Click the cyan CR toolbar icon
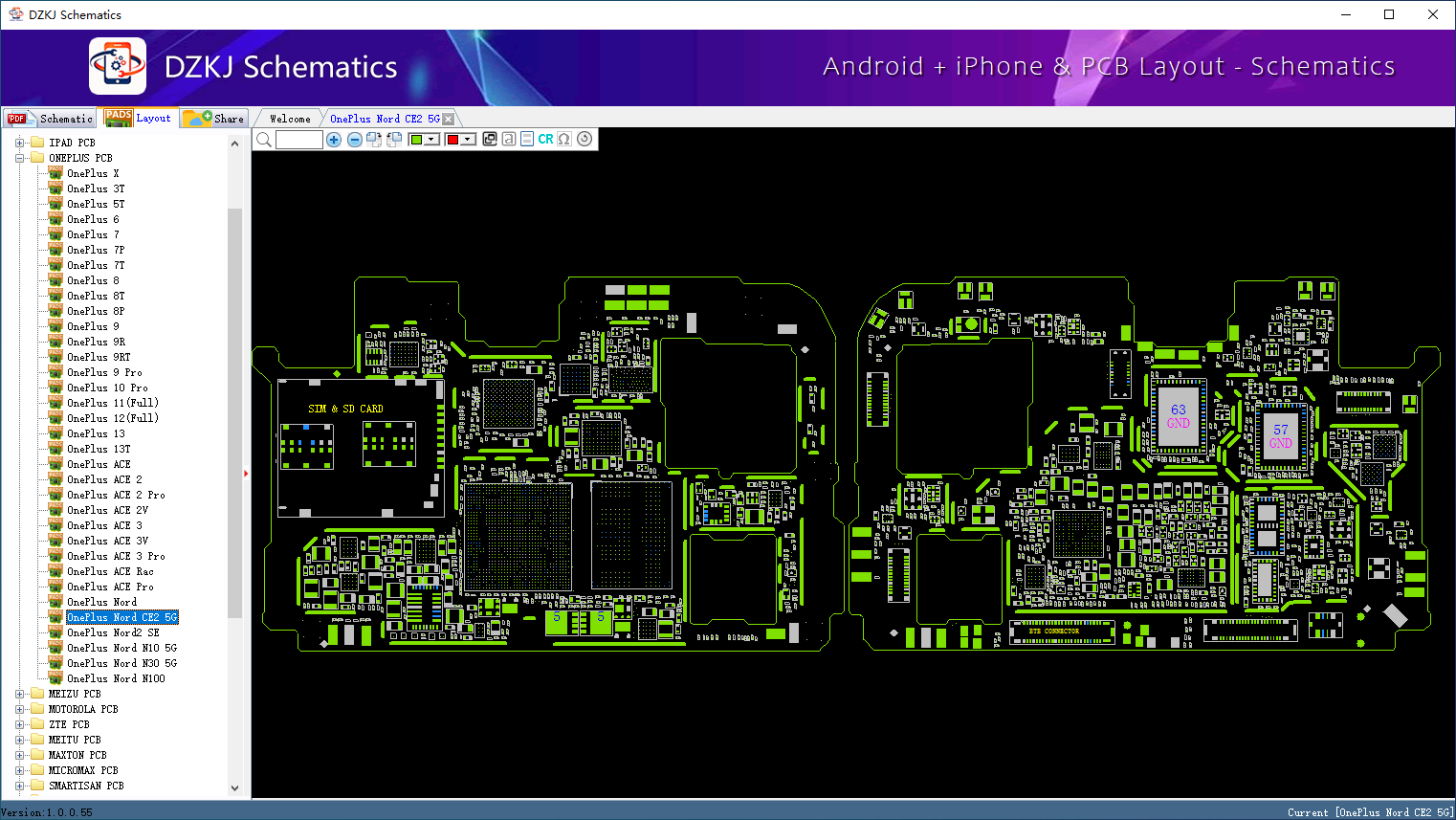 point(545,140)
